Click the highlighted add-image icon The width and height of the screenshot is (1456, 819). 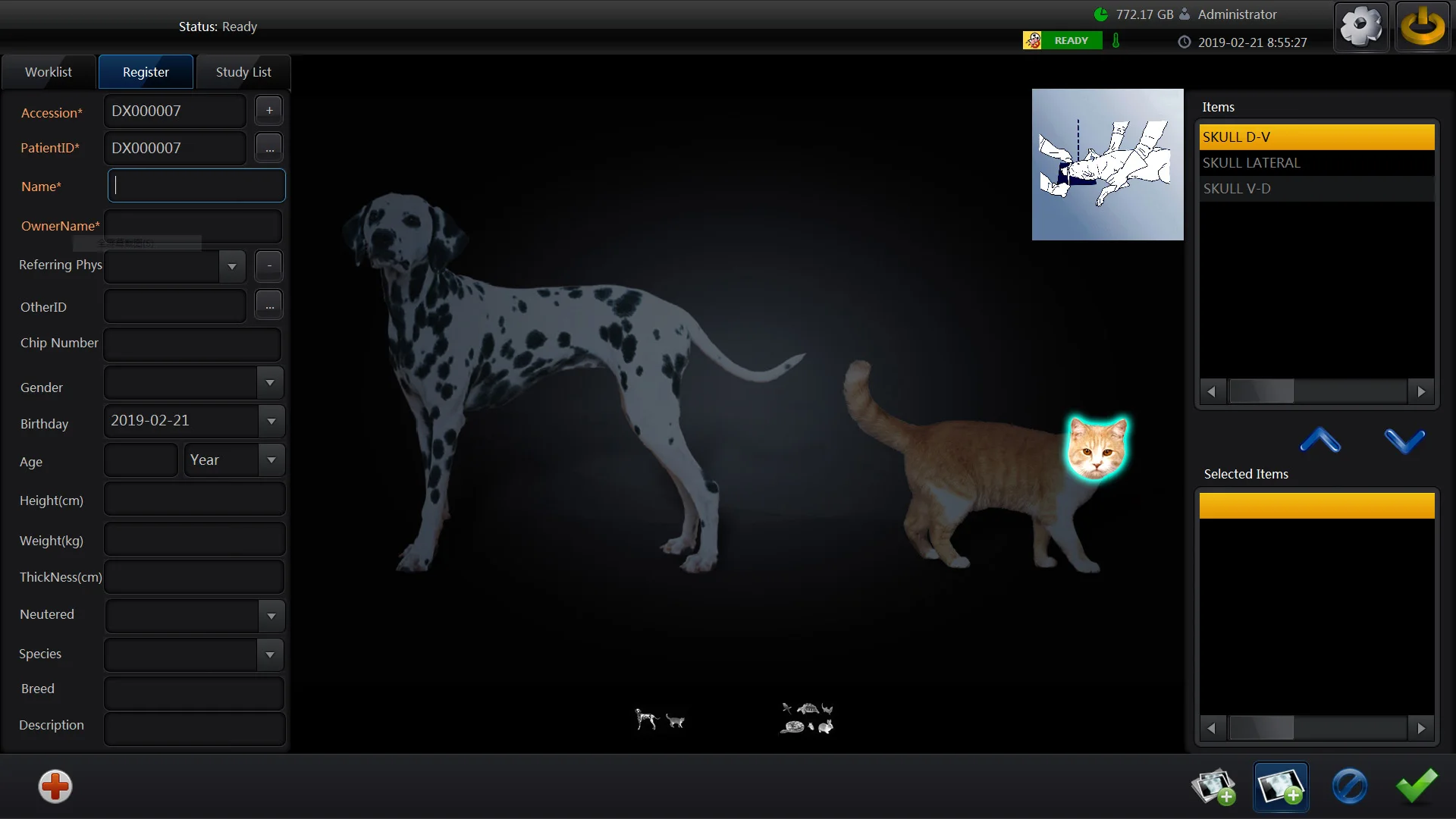pos(1281,787)
